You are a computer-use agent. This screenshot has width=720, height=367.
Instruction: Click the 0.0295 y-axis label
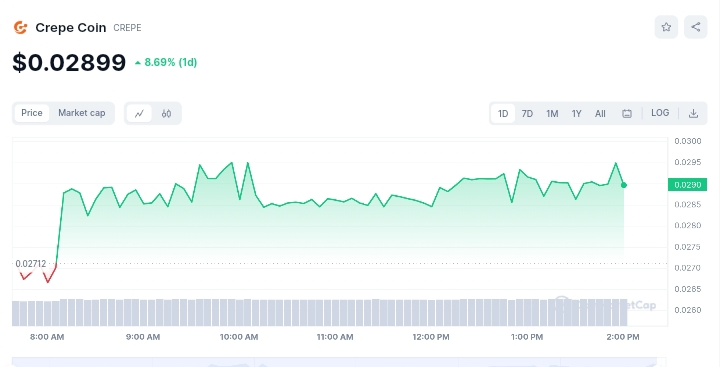pos(688,162)
